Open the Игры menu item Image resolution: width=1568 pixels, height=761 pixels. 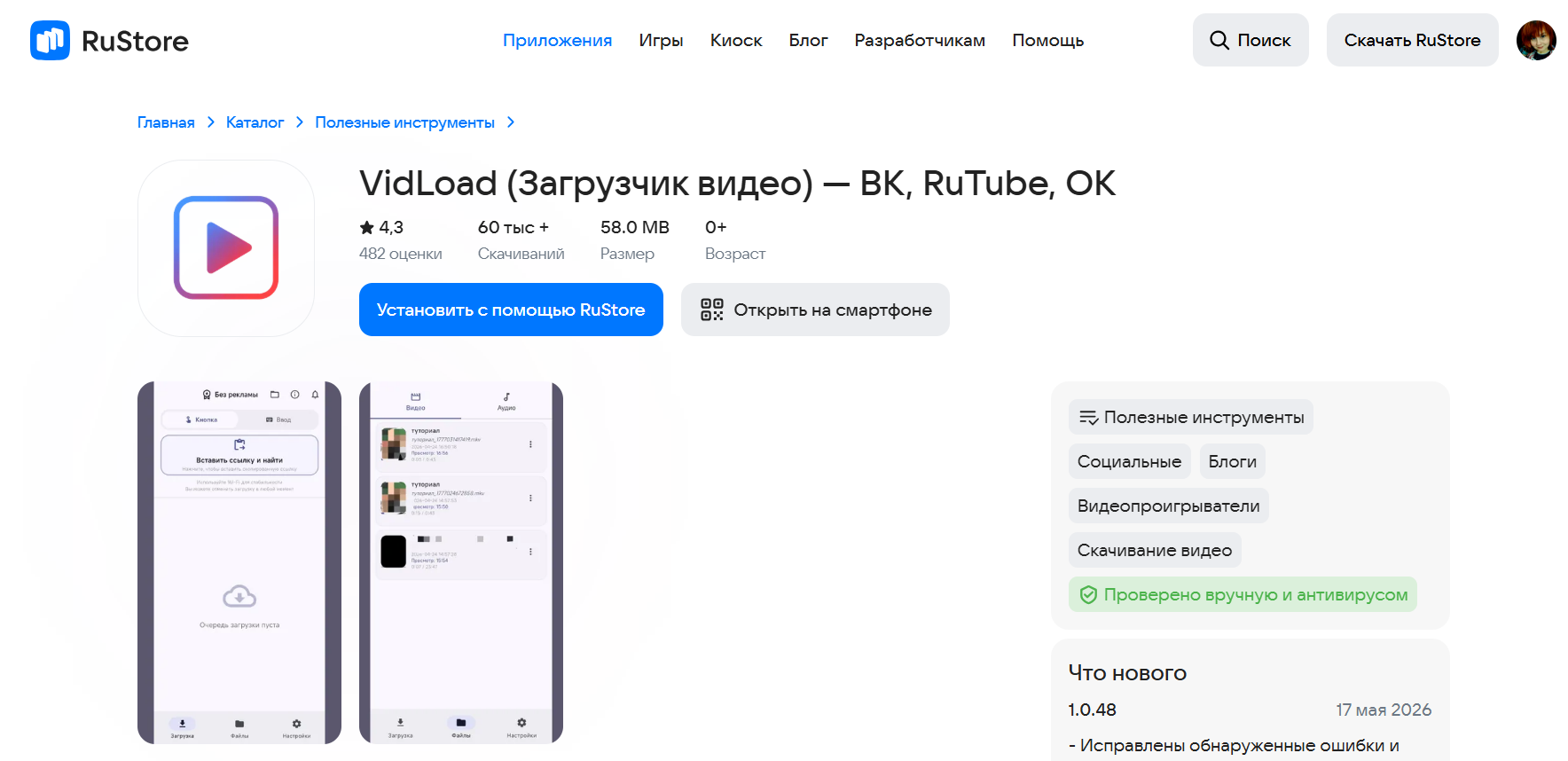[661, 40]
